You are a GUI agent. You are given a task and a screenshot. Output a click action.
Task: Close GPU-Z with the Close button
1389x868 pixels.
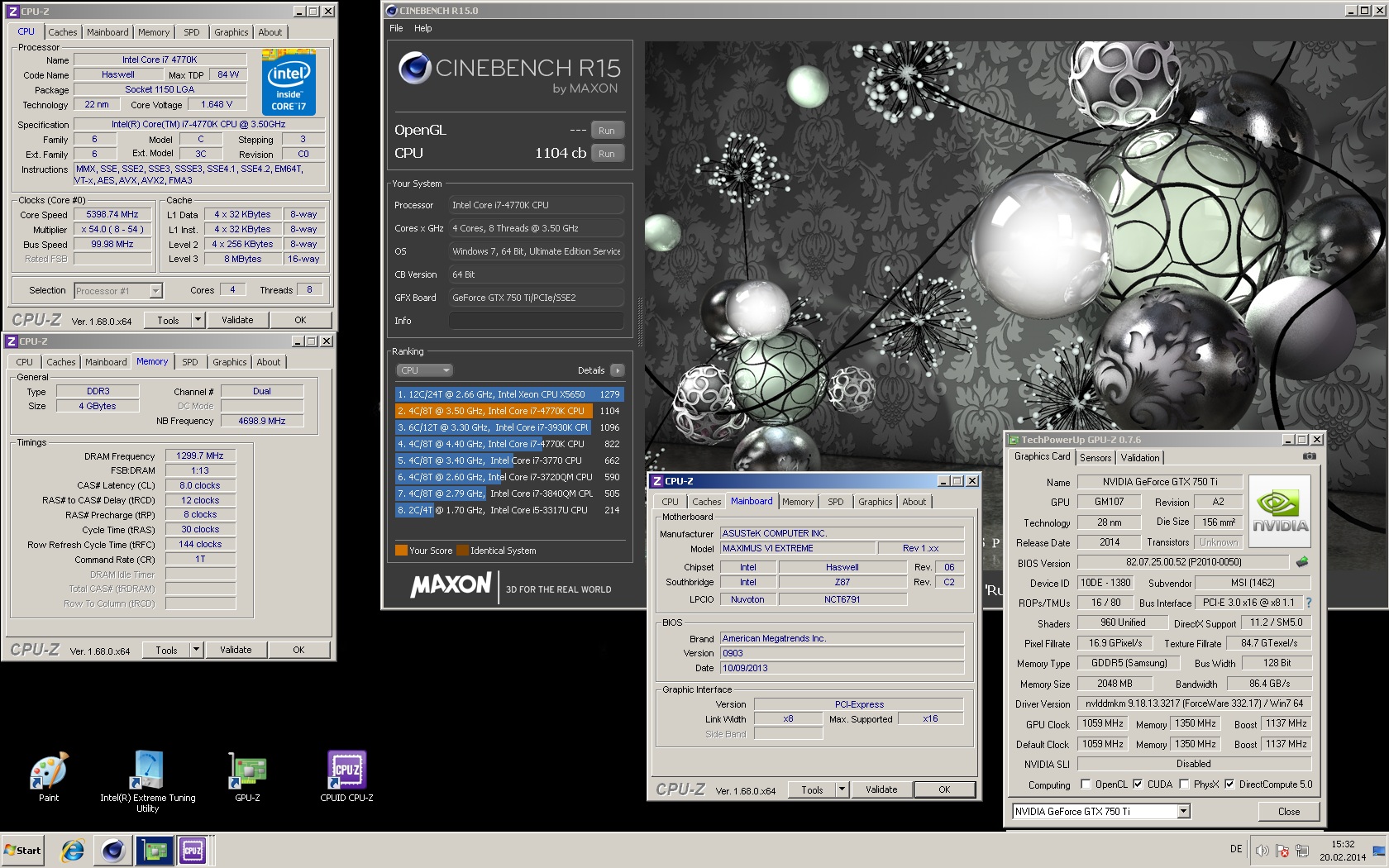[x=1289, y=812]
